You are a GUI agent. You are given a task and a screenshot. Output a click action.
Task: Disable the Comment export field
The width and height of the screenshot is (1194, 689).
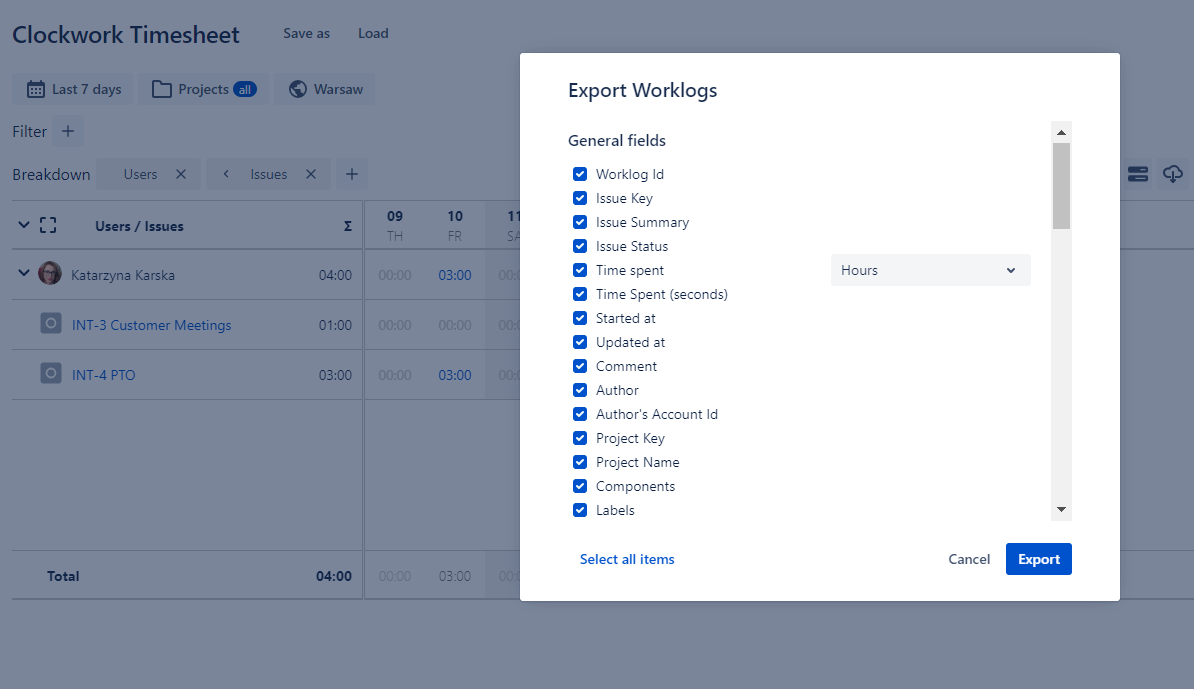(579, 366)
